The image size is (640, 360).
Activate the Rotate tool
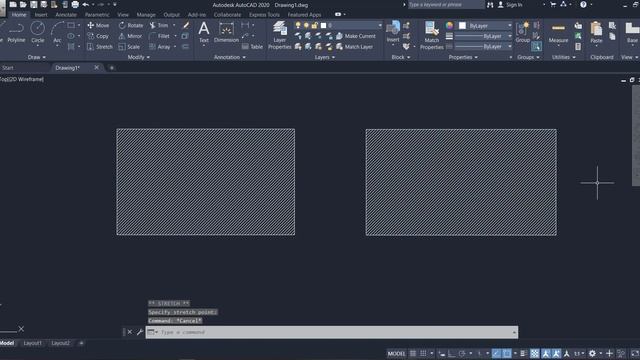(131, 25)
